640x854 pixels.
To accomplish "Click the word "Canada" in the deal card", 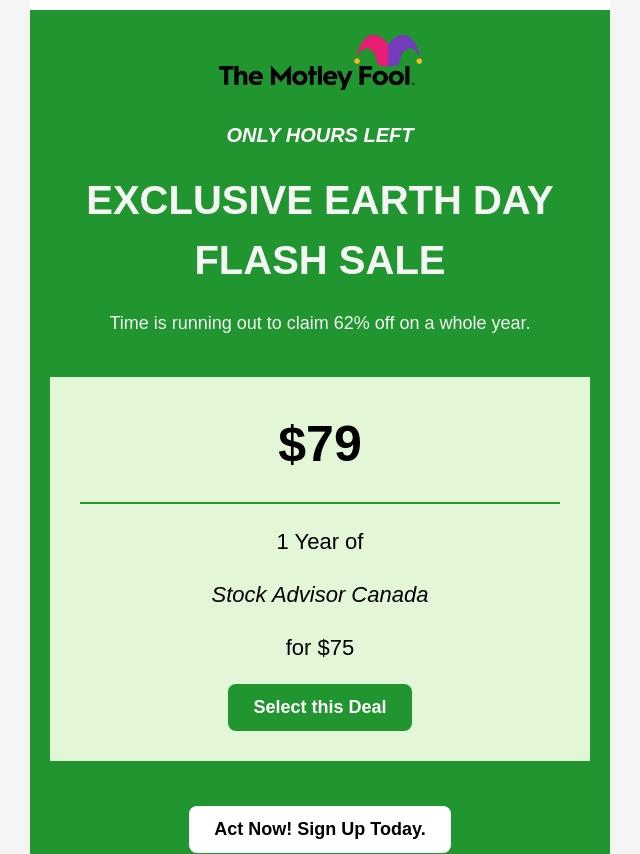I will 389,595.
